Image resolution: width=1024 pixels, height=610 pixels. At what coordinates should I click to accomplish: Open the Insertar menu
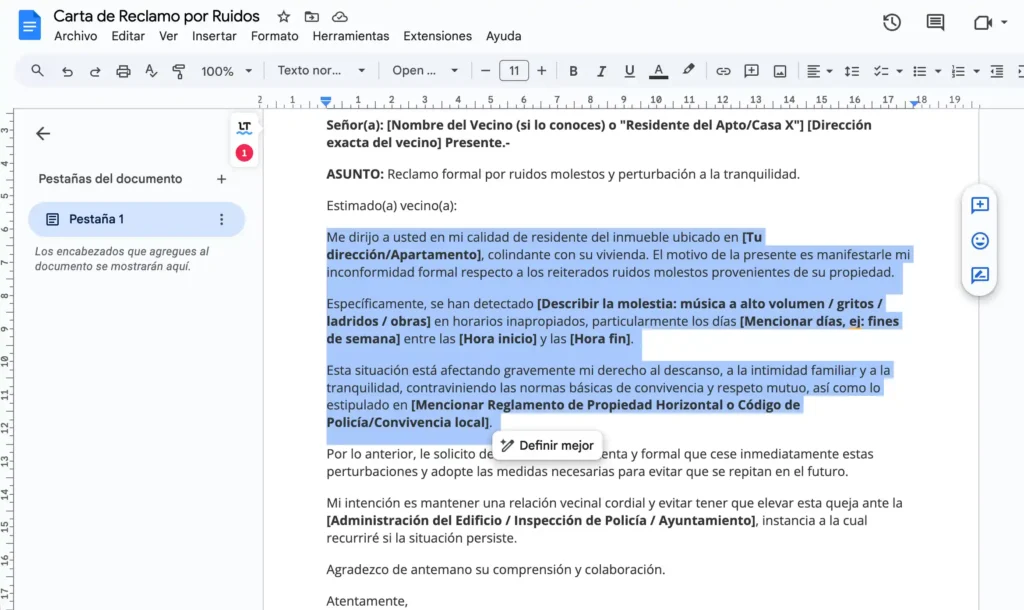(x=214, y=36)
